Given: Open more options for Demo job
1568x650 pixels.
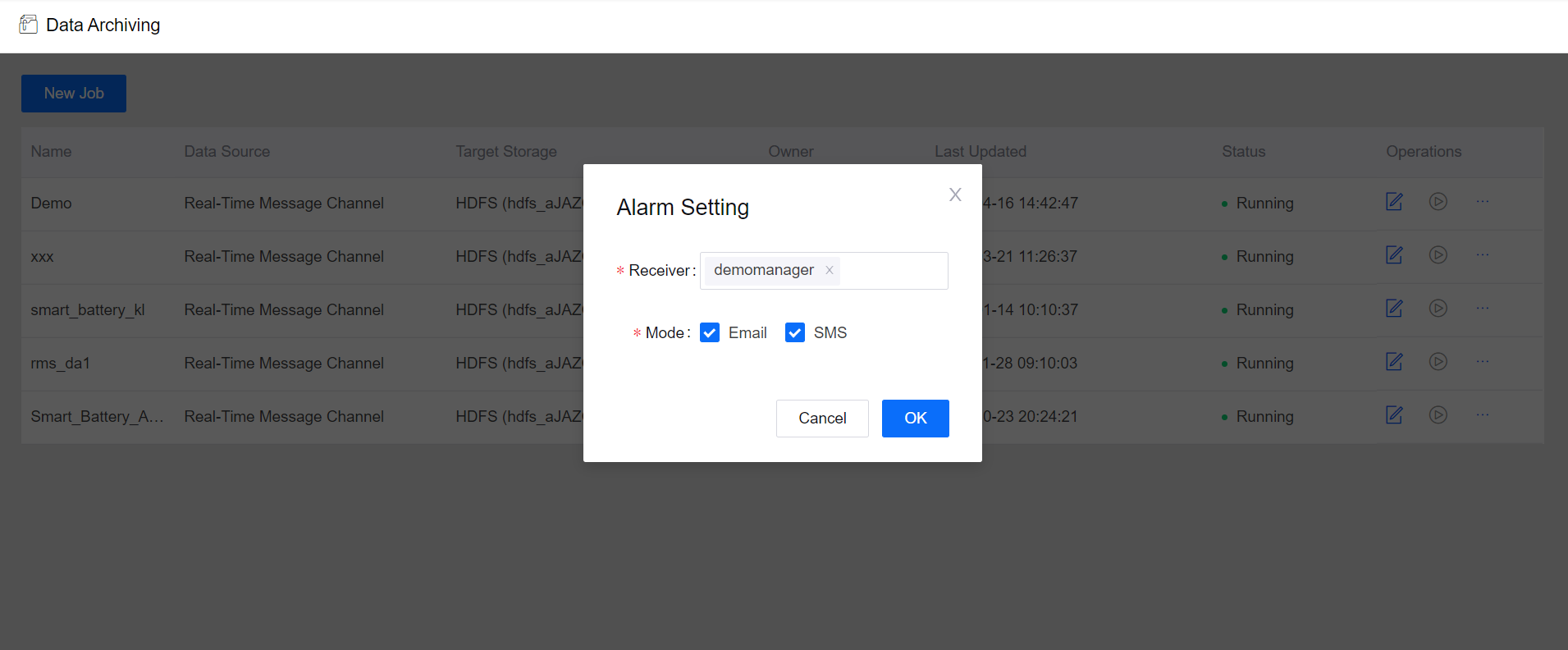Looking at the screenshot, I should coord(1483,201).
